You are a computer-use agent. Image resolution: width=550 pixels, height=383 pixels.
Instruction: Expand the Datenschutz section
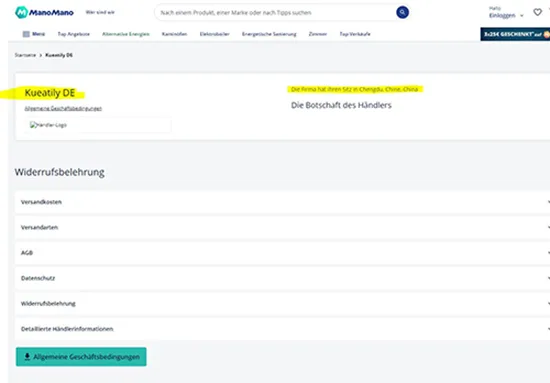pos(282,278)
